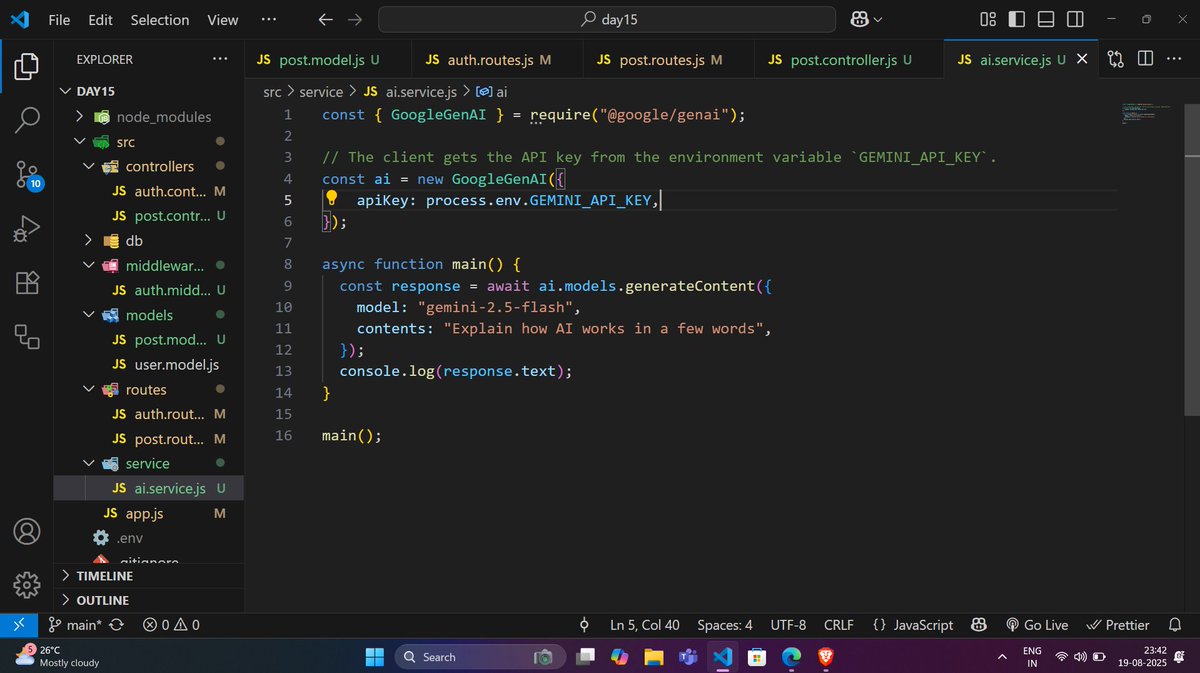
Task: Open the Copilot chat icon in title bar
Action: 859,19
